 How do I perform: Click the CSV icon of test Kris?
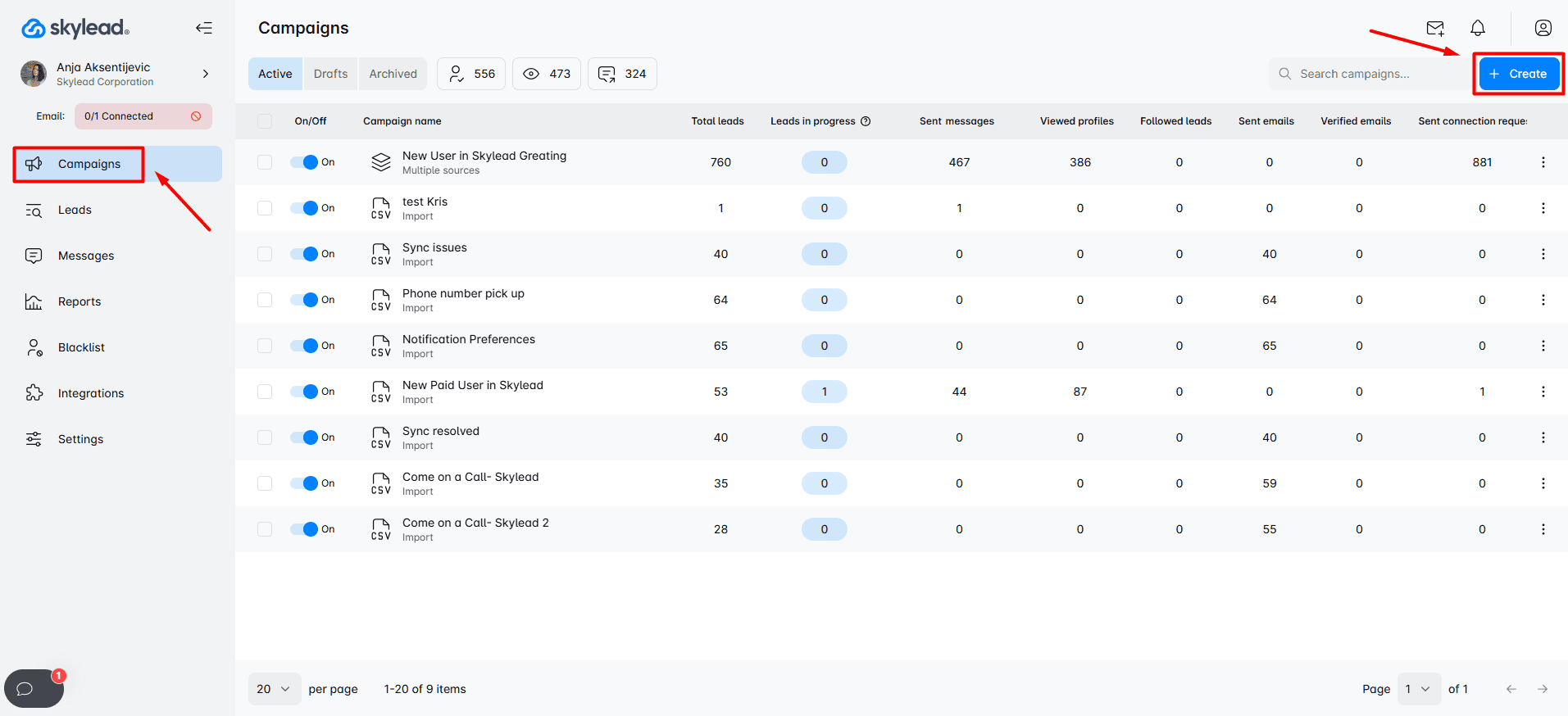point(381,208)
